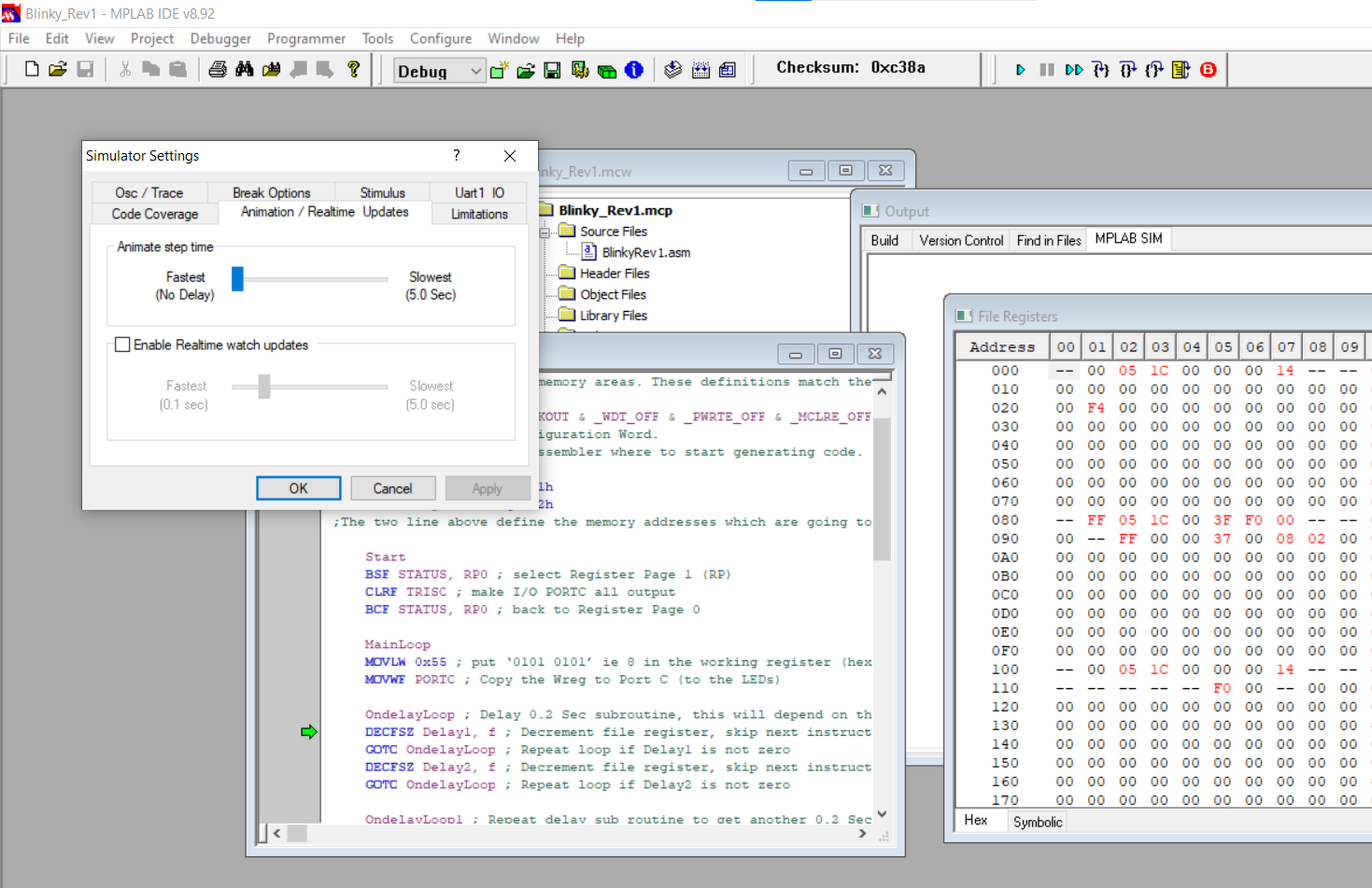The image size is (1372, 888).
Task: Animate the program with double-arrow icon
Action: pos(1073,69)
